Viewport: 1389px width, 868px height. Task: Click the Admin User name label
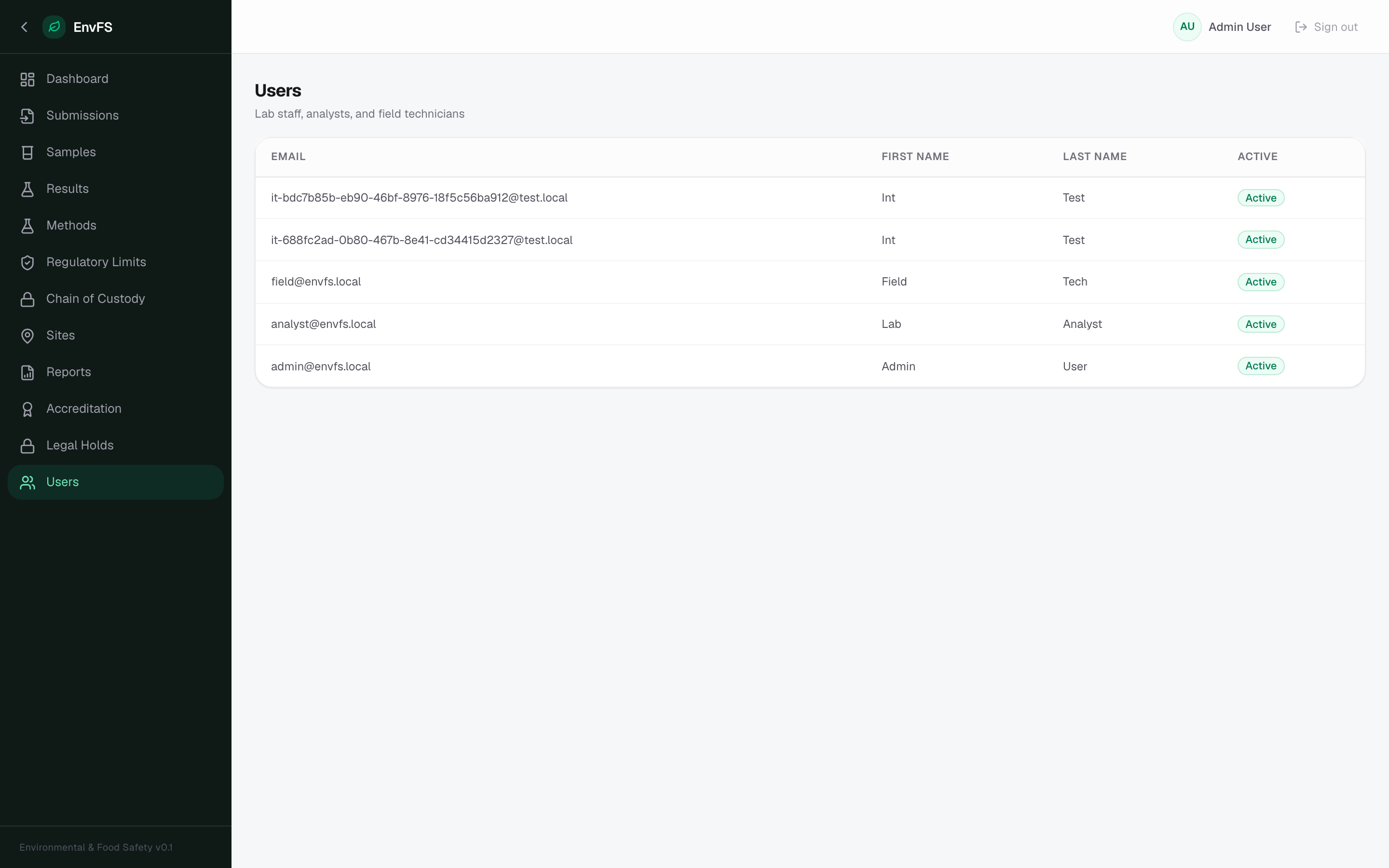1239,27
